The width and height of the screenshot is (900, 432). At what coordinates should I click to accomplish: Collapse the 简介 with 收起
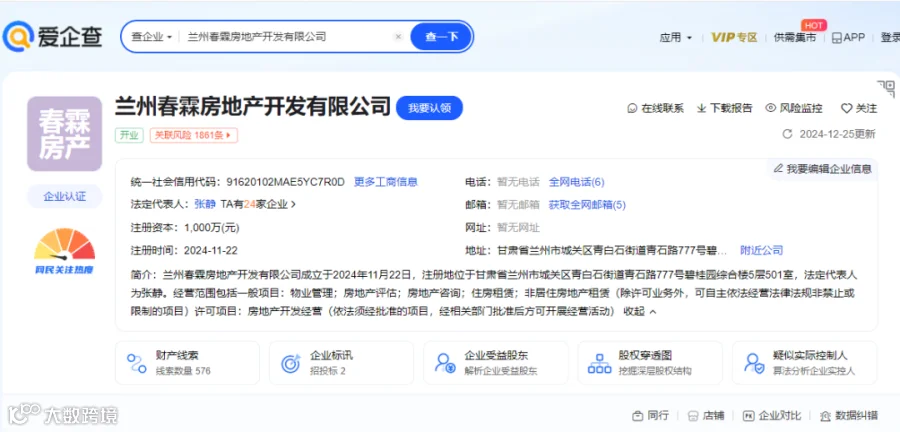point(639,312)
